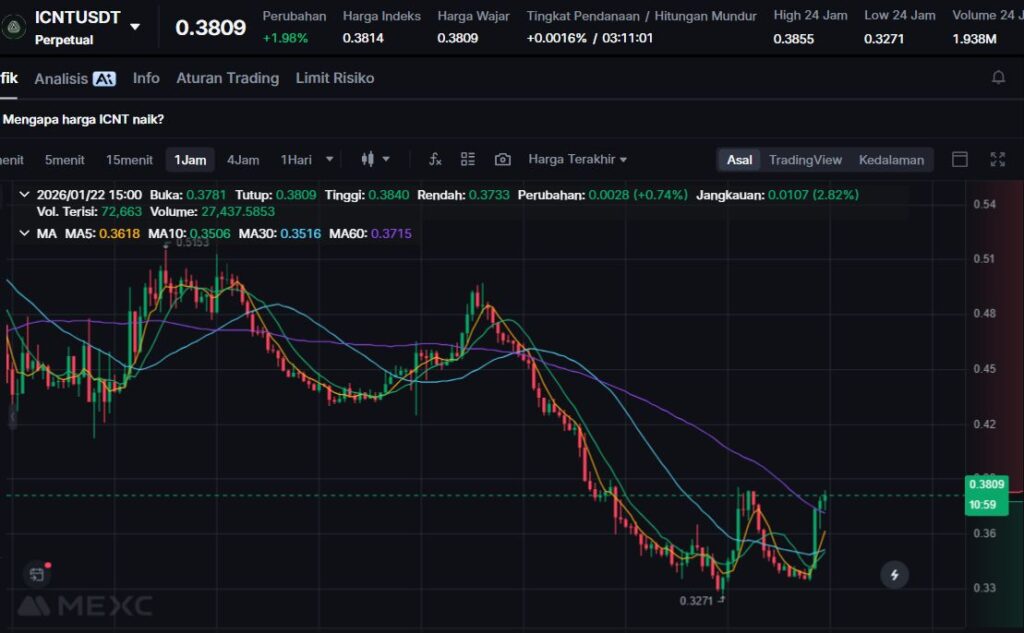The image size is (1024, 633).
Task: Expand chart to fullscreen
Action: (997, 160)
